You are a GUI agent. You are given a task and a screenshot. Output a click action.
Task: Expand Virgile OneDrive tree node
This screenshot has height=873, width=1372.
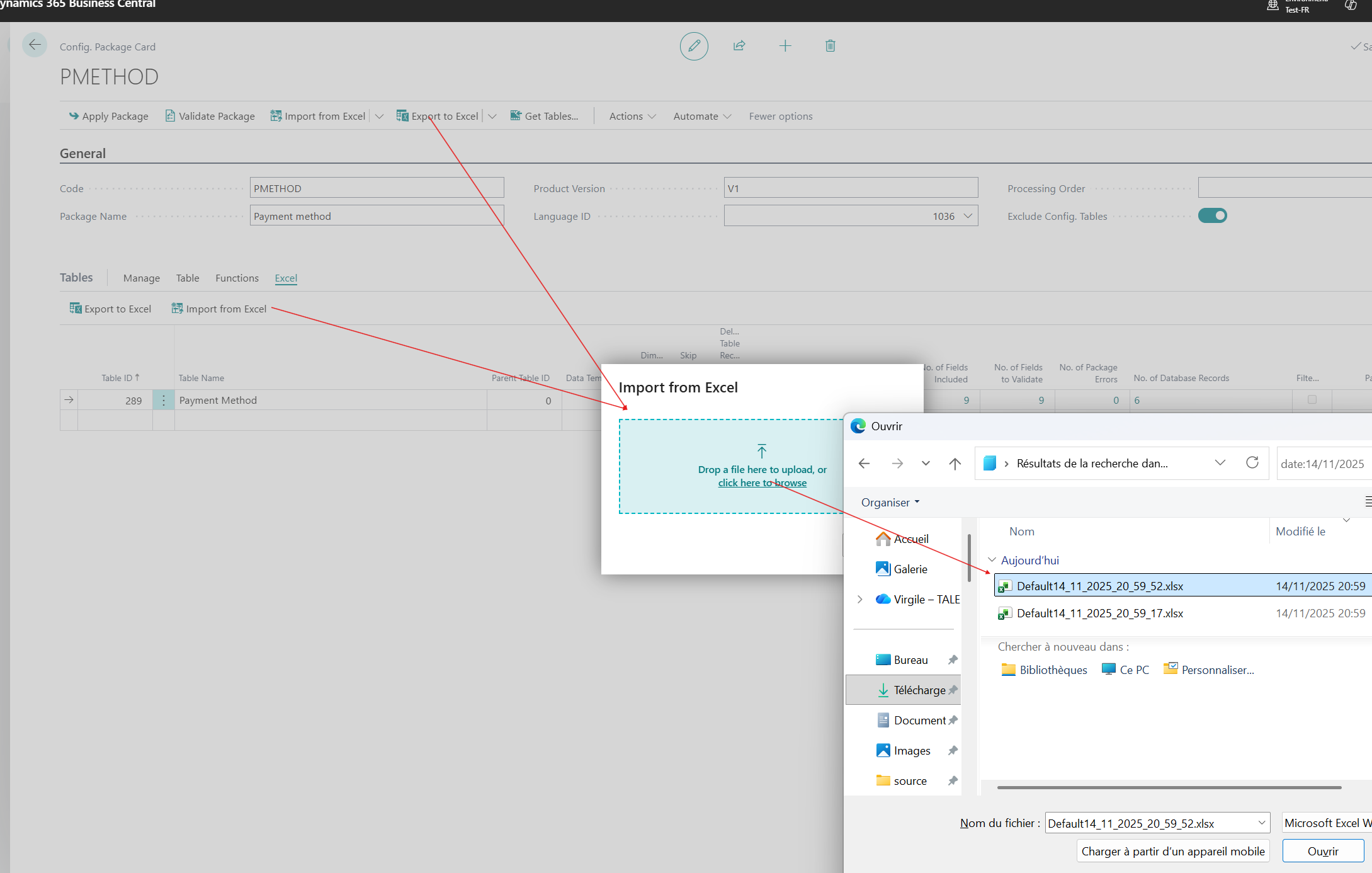(860, 599)
